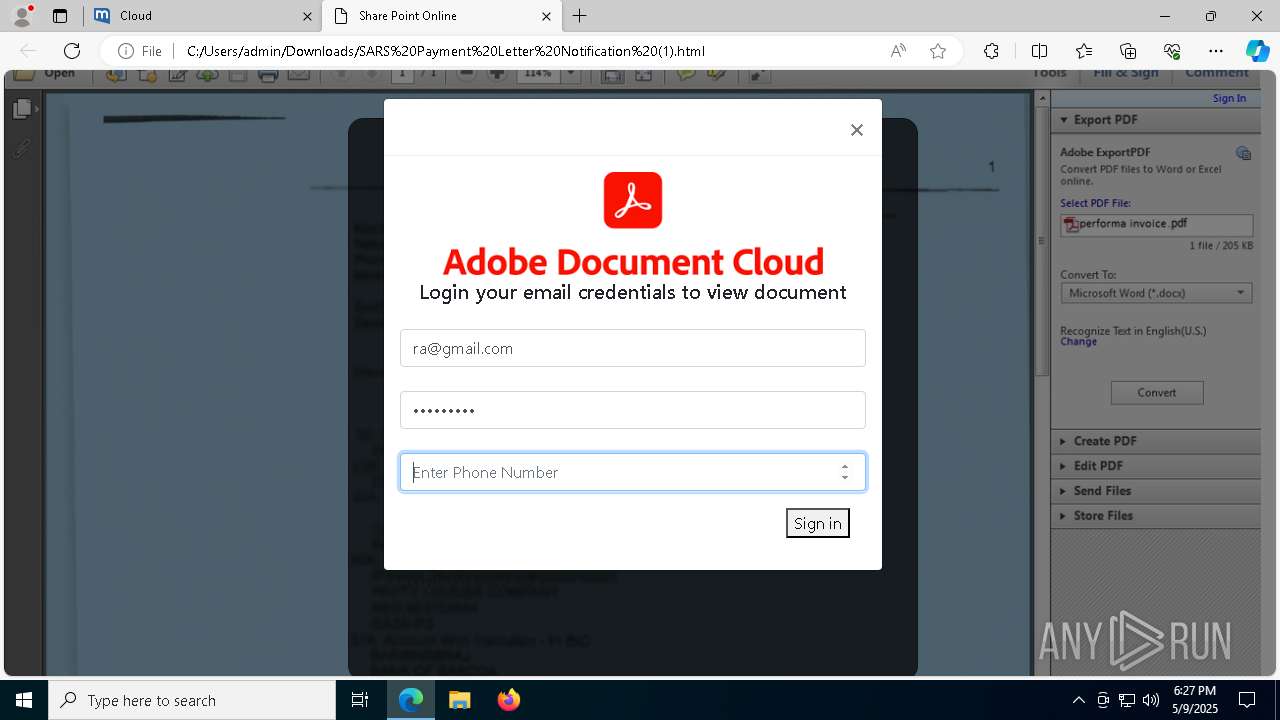Reload the page in Edge
The image size is (1280, 720).
[x=72, y=51]
